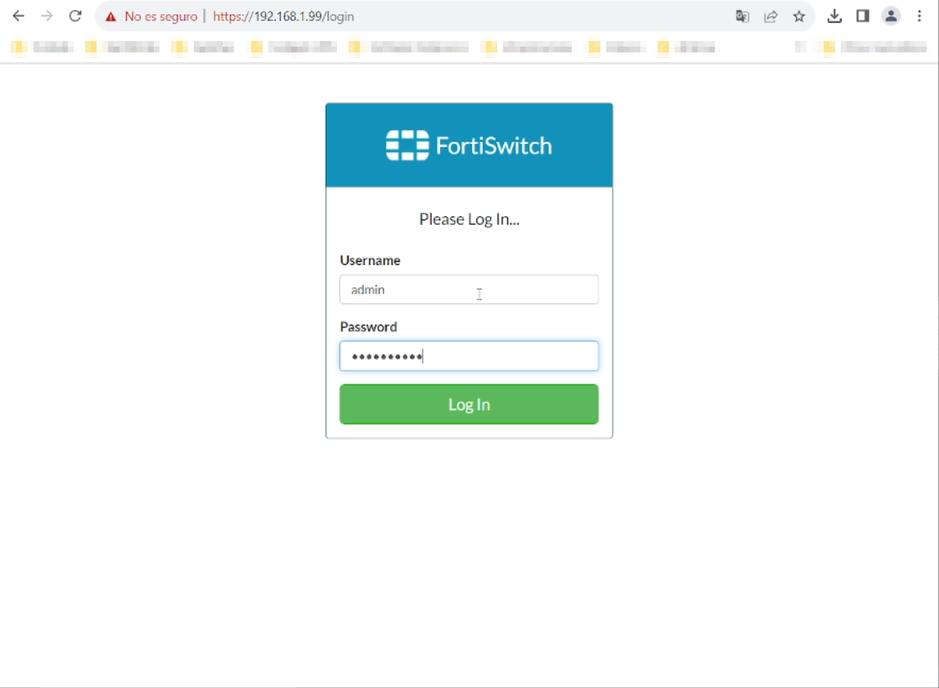Open the second bookmarks bar folder
The width and height of the screenshot is (939, 688).
coord(122,47)
